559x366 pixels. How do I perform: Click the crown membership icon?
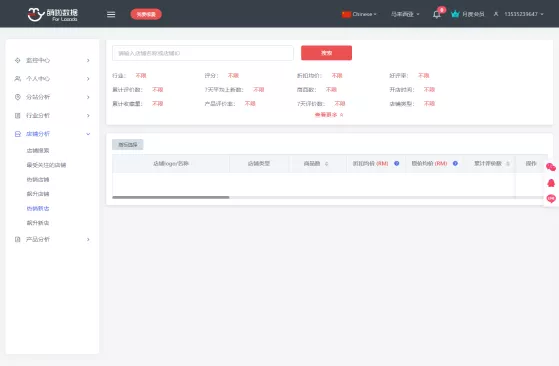point(455,14)
